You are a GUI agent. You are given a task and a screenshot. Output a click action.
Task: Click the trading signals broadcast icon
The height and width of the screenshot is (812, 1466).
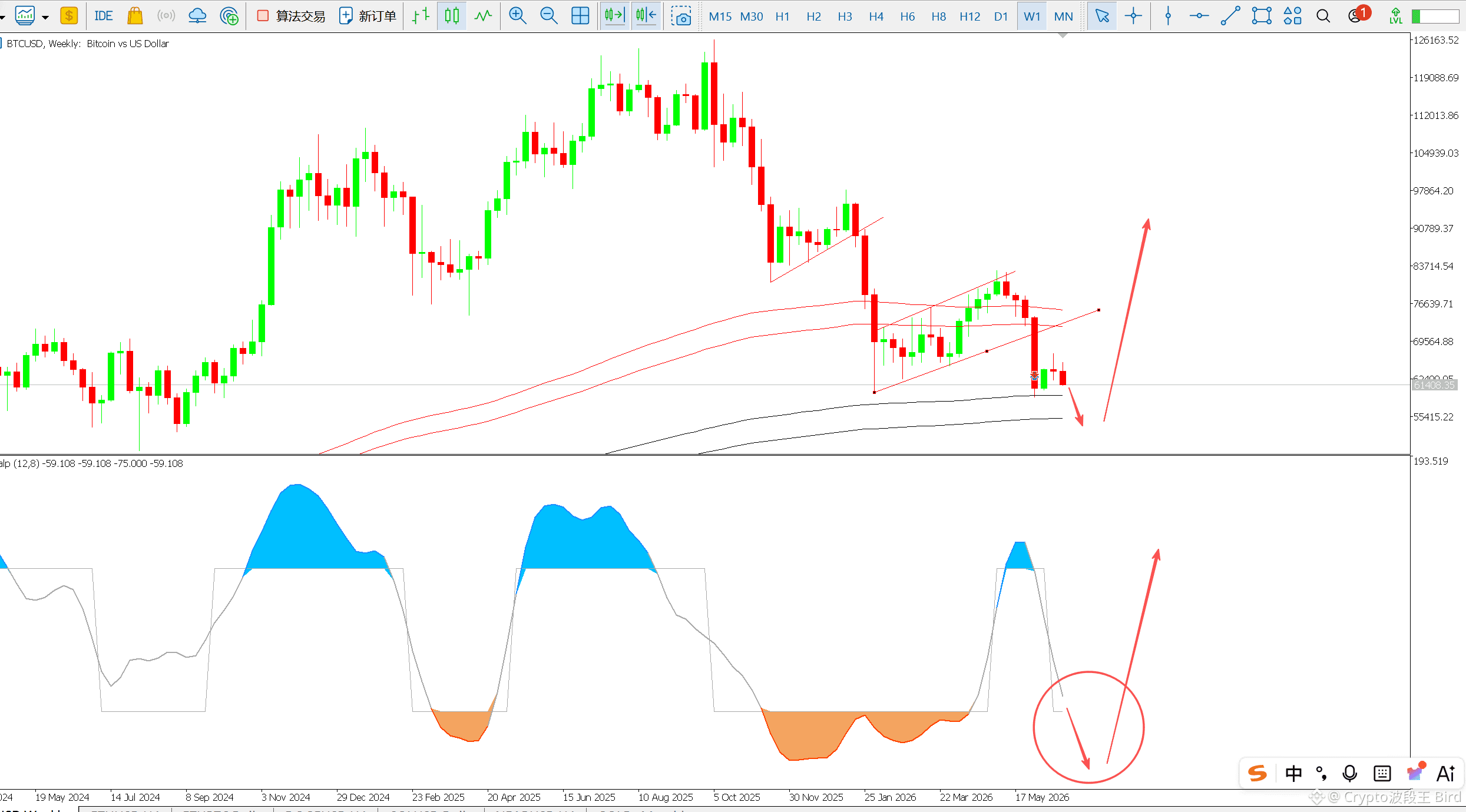166,16
